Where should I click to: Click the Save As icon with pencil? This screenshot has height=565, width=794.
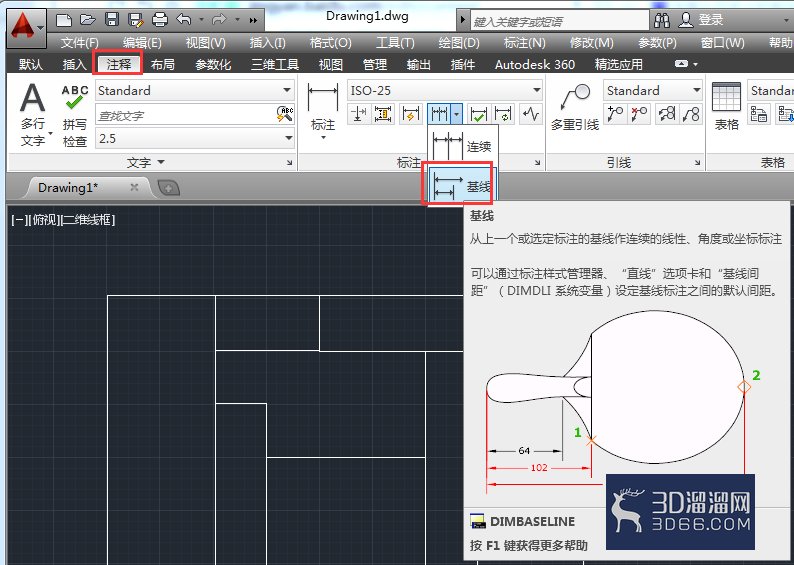tap(135, 20)
